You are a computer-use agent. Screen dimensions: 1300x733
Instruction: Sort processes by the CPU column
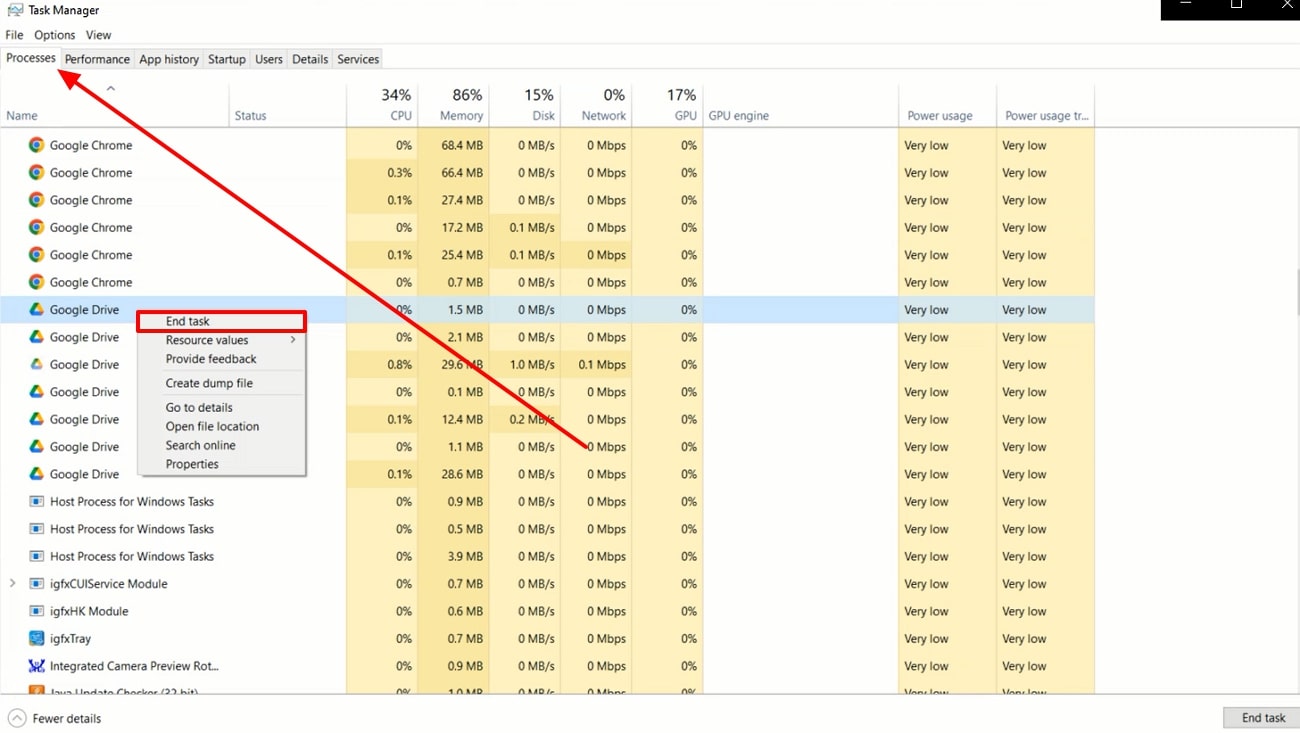[382, 105]
